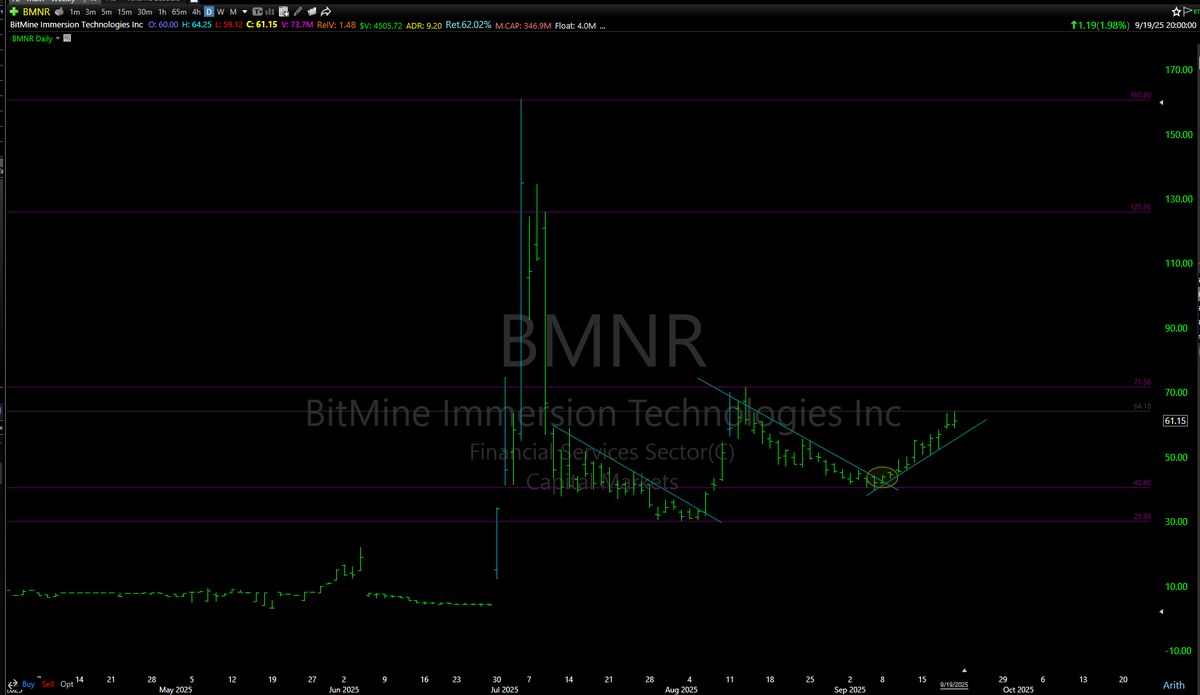Viewport: 1200px width, 695px height.
Task: Click the ellipsis after Float value
Action: point(603,27)
